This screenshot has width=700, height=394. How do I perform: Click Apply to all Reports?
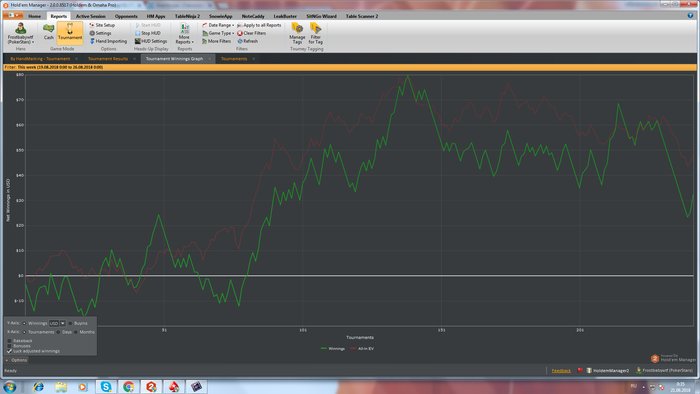[x=259, y=25]
